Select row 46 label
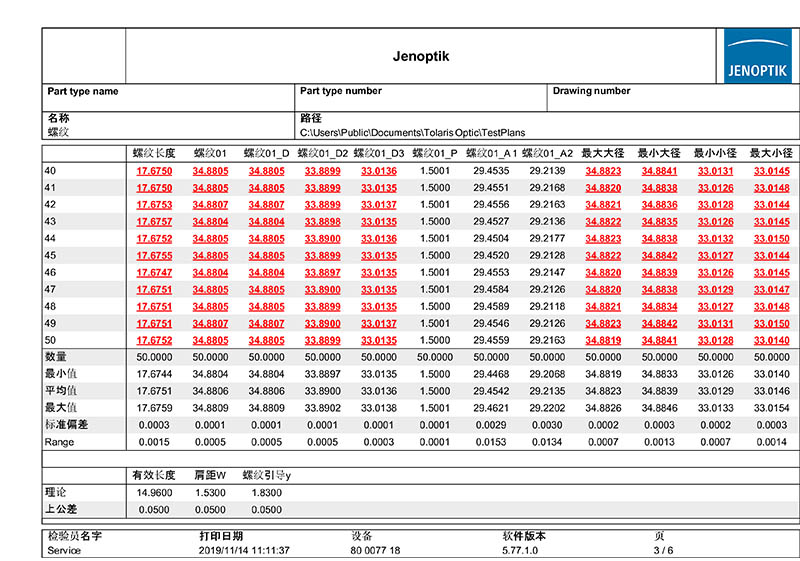Screen dimensions: 800x561 tap(51, 272)
